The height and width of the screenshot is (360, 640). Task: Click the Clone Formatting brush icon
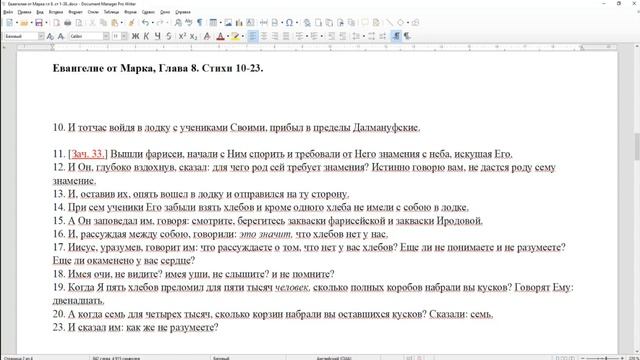coord(131,23)
